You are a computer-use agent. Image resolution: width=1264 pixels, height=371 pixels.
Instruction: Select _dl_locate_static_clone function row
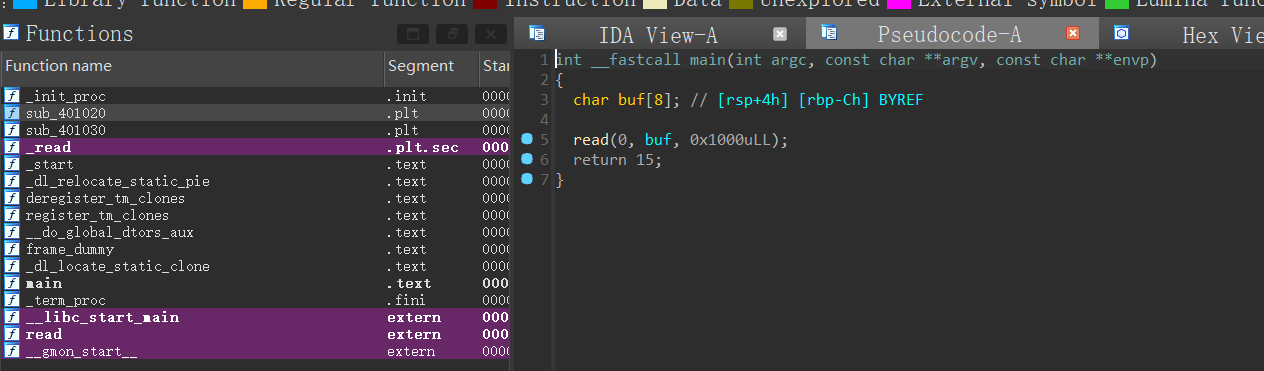click(x=255, y=266)
